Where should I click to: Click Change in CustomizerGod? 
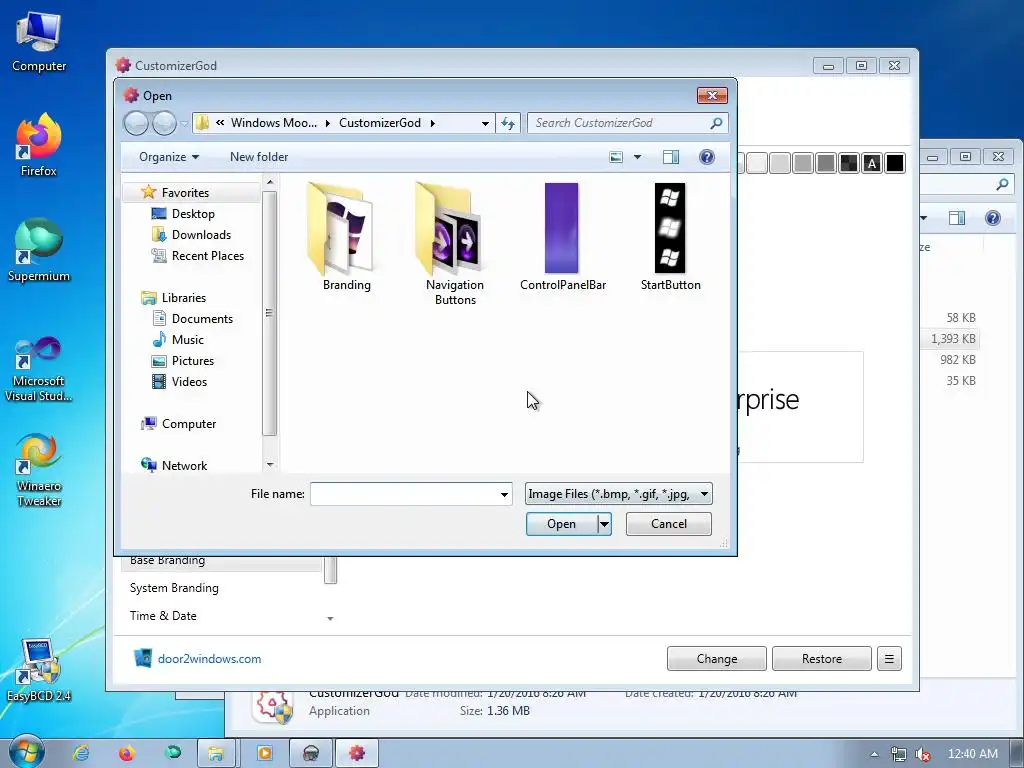pyautogui.click(x=716, y=659)
